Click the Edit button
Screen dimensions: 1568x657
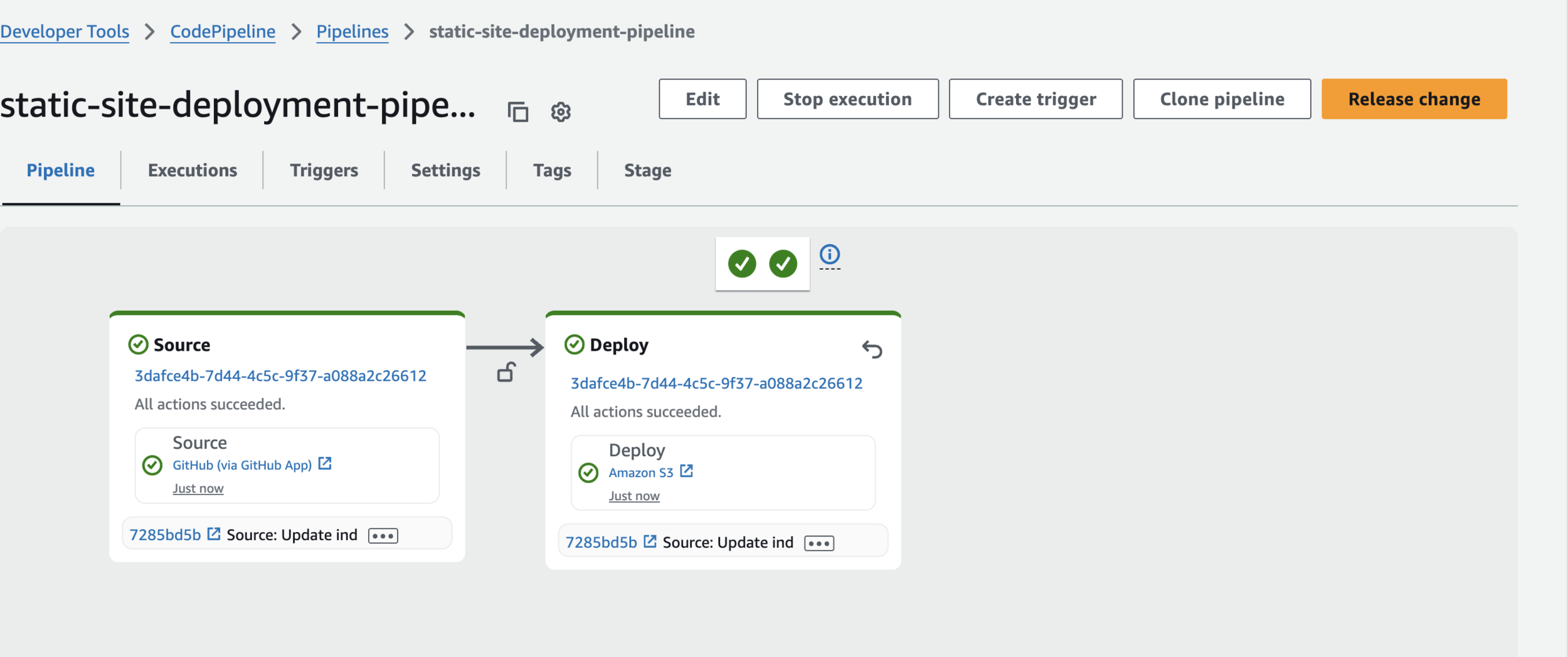[702, 99]
